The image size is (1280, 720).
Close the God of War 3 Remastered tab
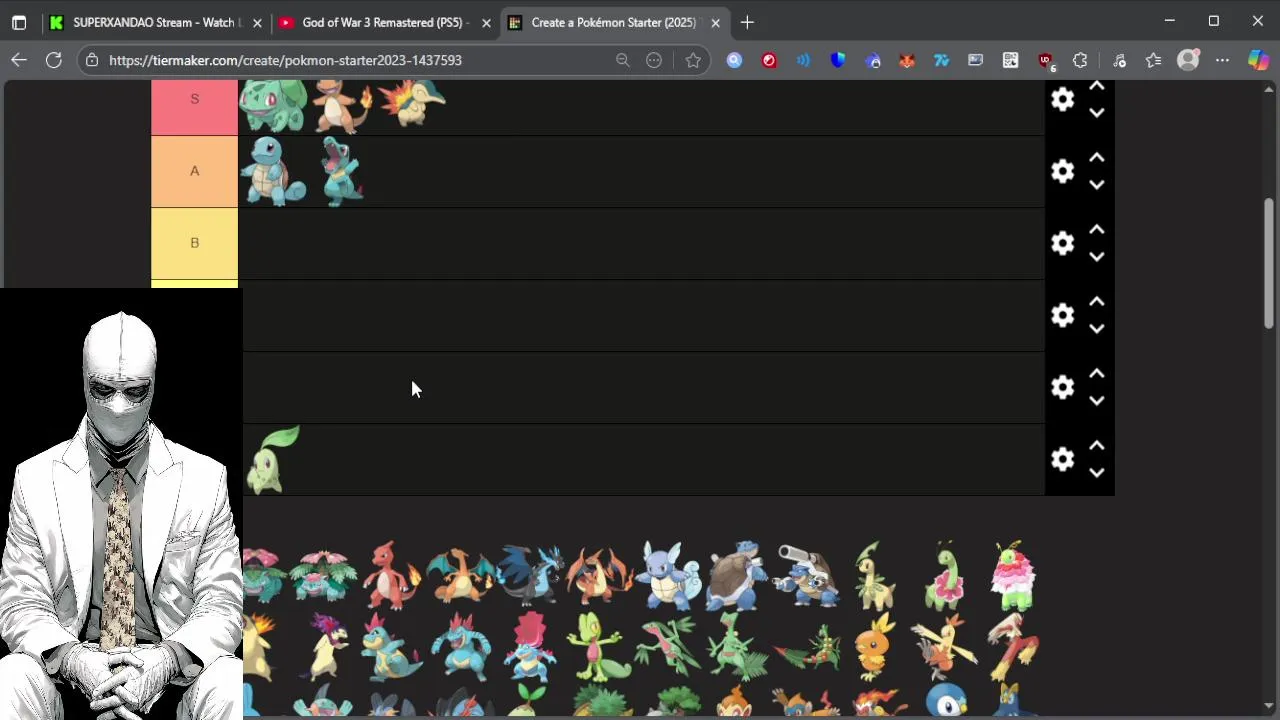coord(486,22)
